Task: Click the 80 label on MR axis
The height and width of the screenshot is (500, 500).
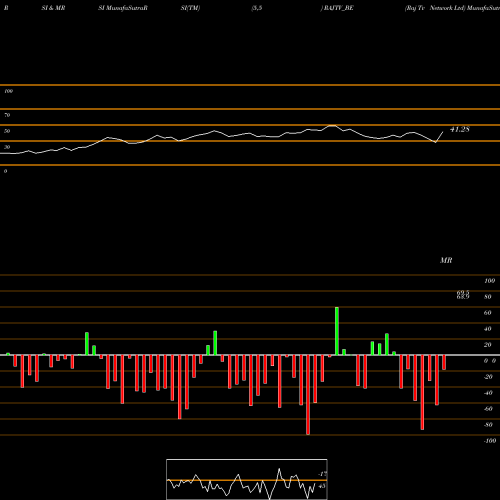Action: (488, 297)
